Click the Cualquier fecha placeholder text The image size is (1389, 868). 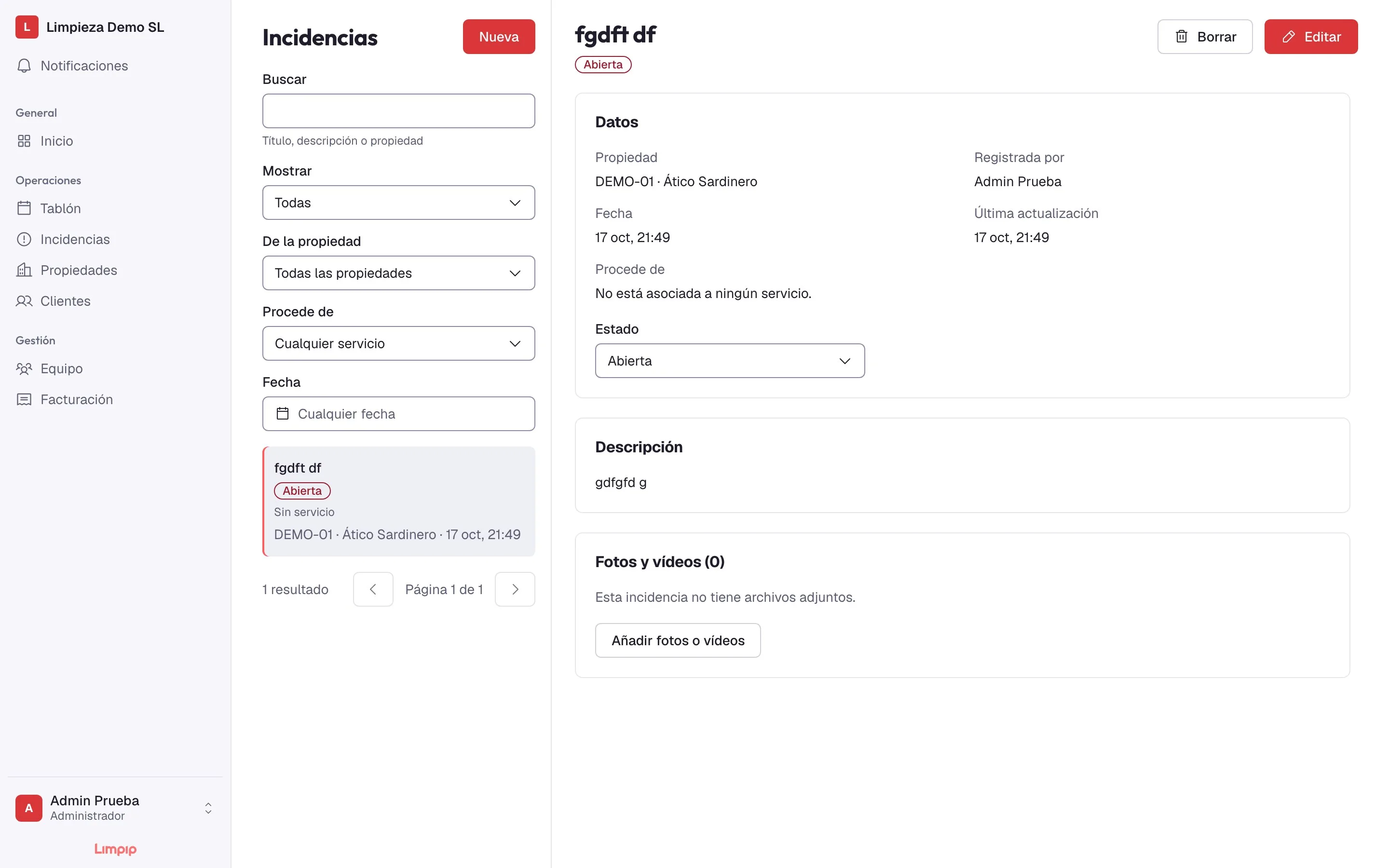click(x=346, y=414)
